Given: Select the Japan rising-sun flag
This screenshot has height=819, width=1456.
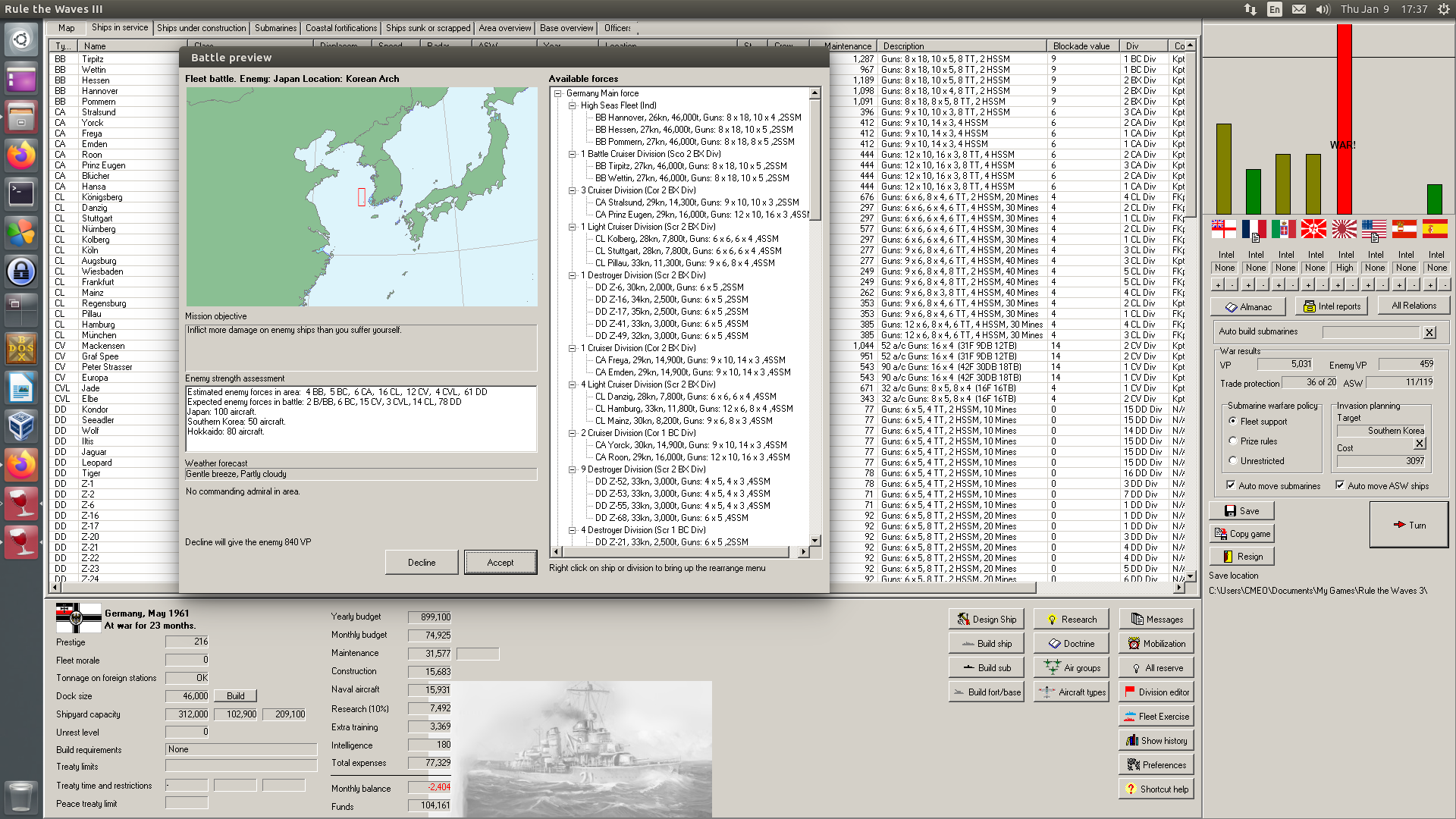Looking at the screenshot, I should click(x=1344, y=228).
